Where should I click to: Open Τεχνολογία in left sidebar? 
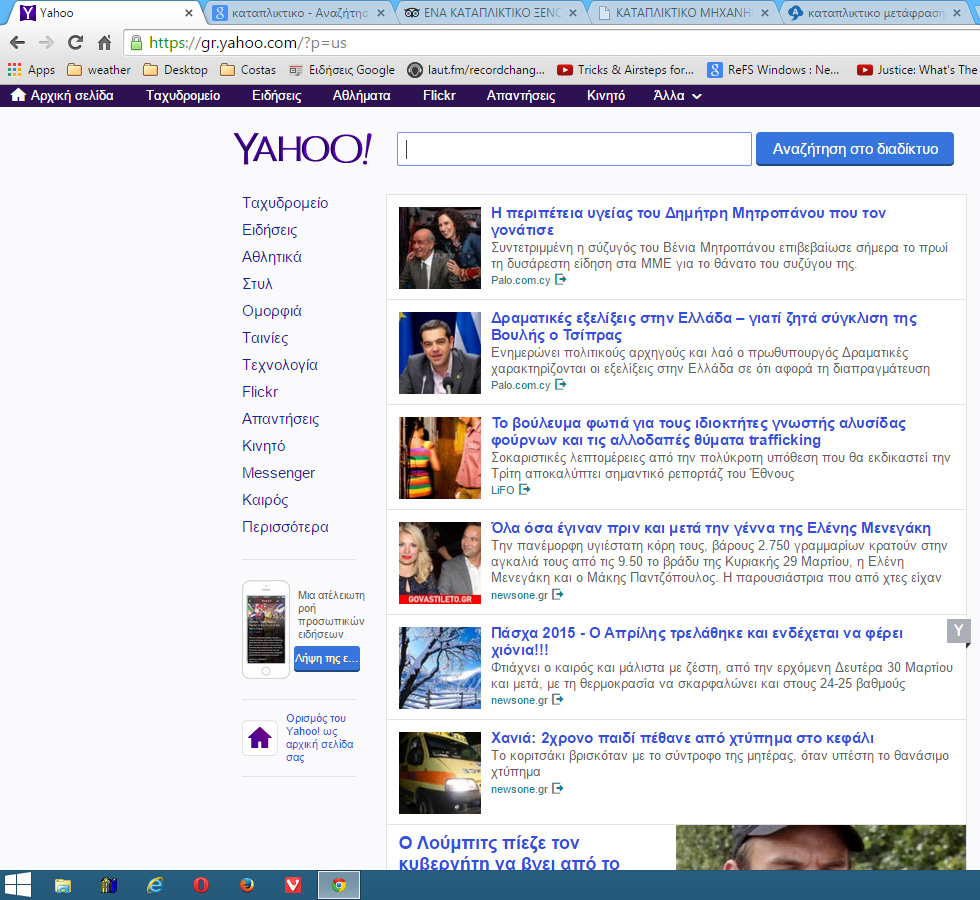(x=279, y=364)
